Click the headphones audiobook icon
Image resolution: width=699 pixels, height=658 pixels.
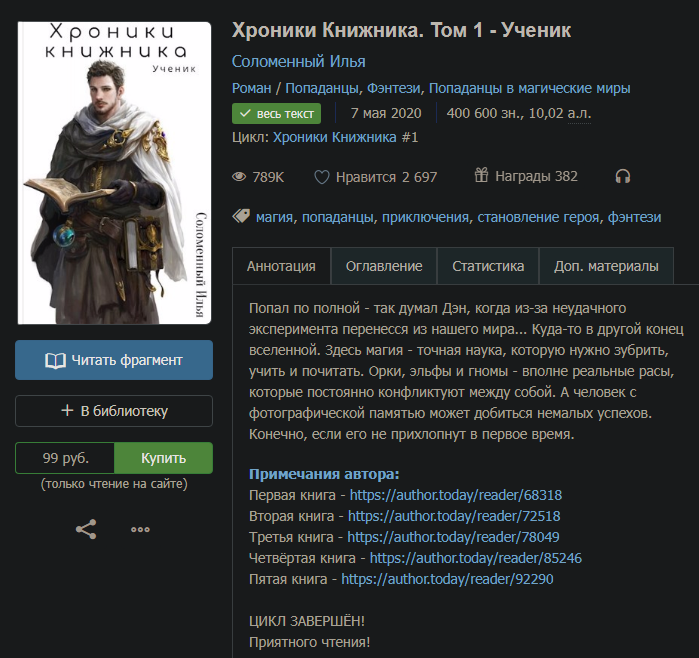coord(623,177)
